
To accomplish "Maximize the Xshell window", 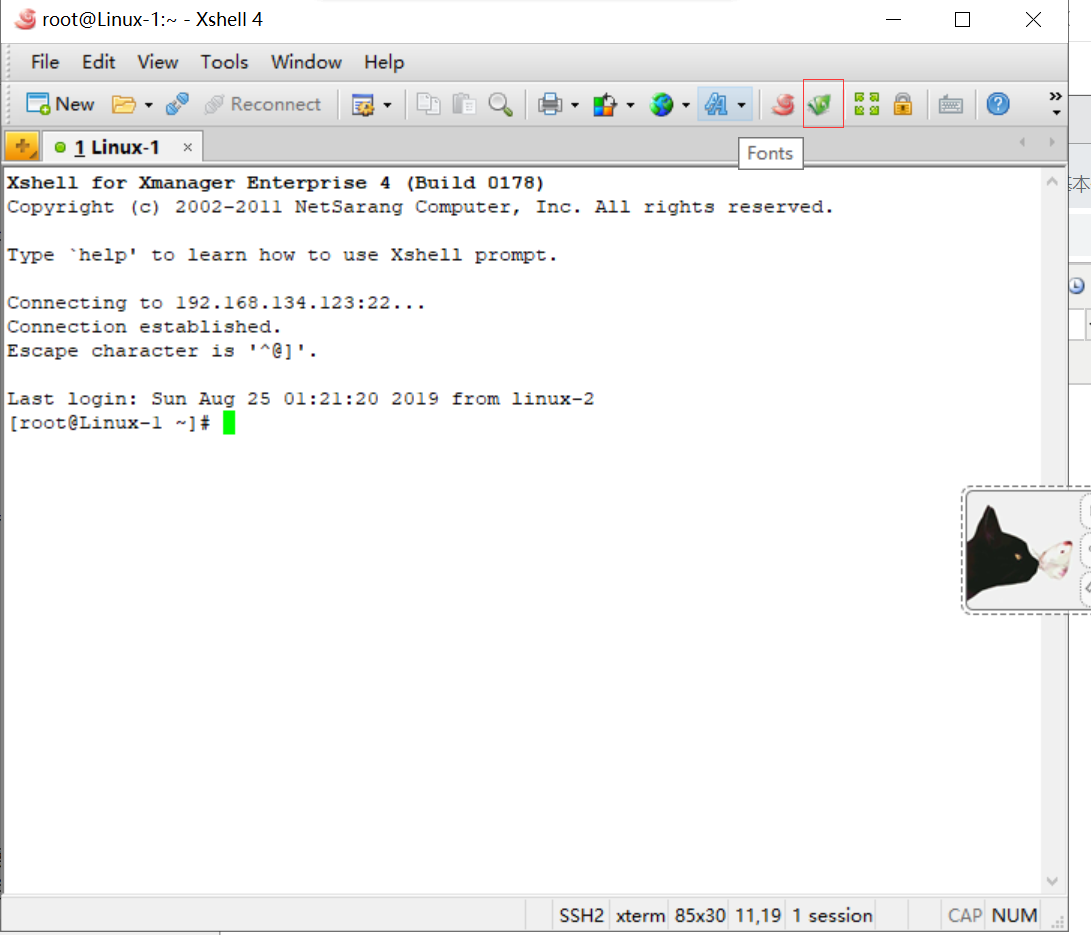I will point(962,19).
